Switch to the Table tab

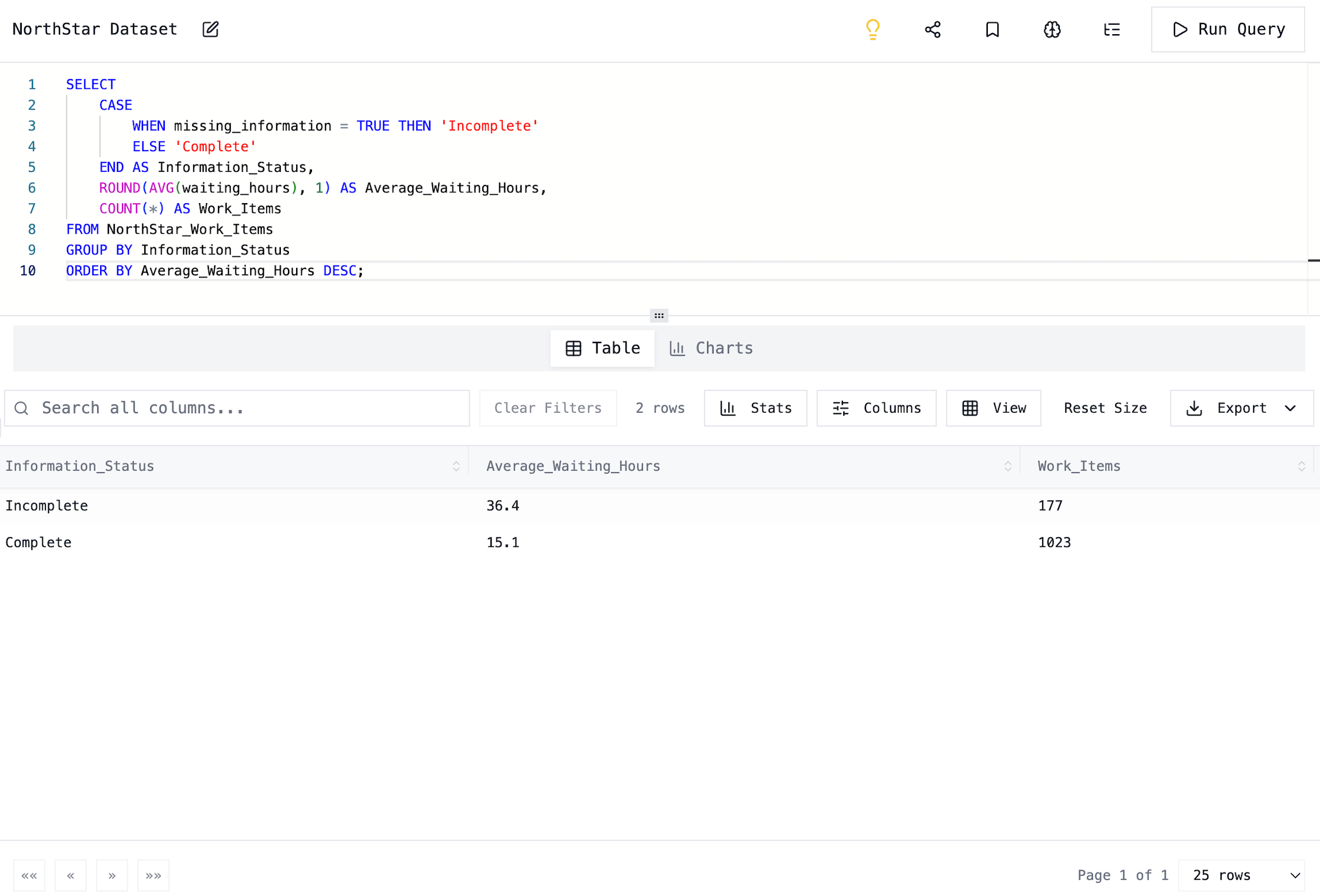[x=602, y=348]
